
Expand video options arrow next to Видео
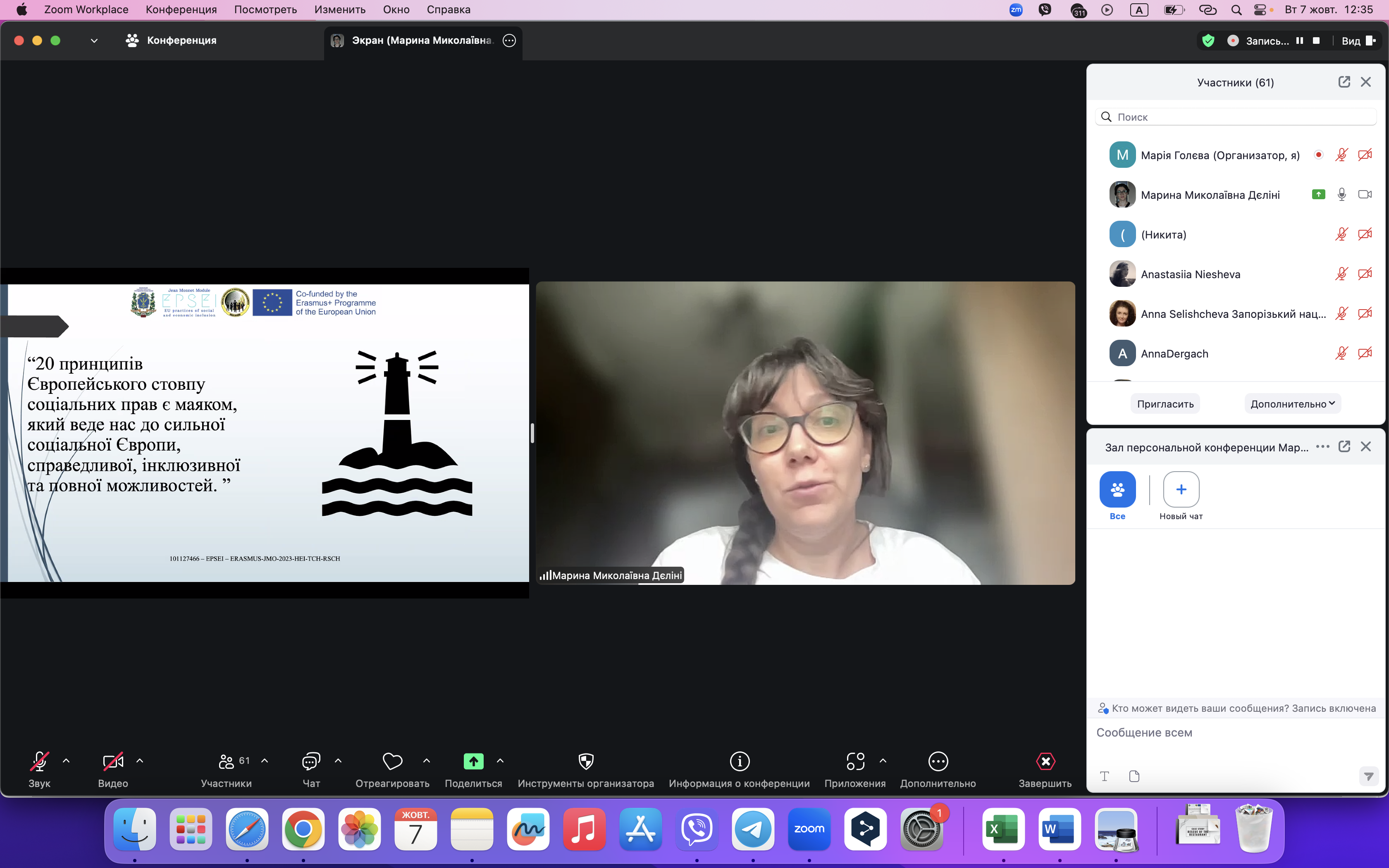(139, 761)
